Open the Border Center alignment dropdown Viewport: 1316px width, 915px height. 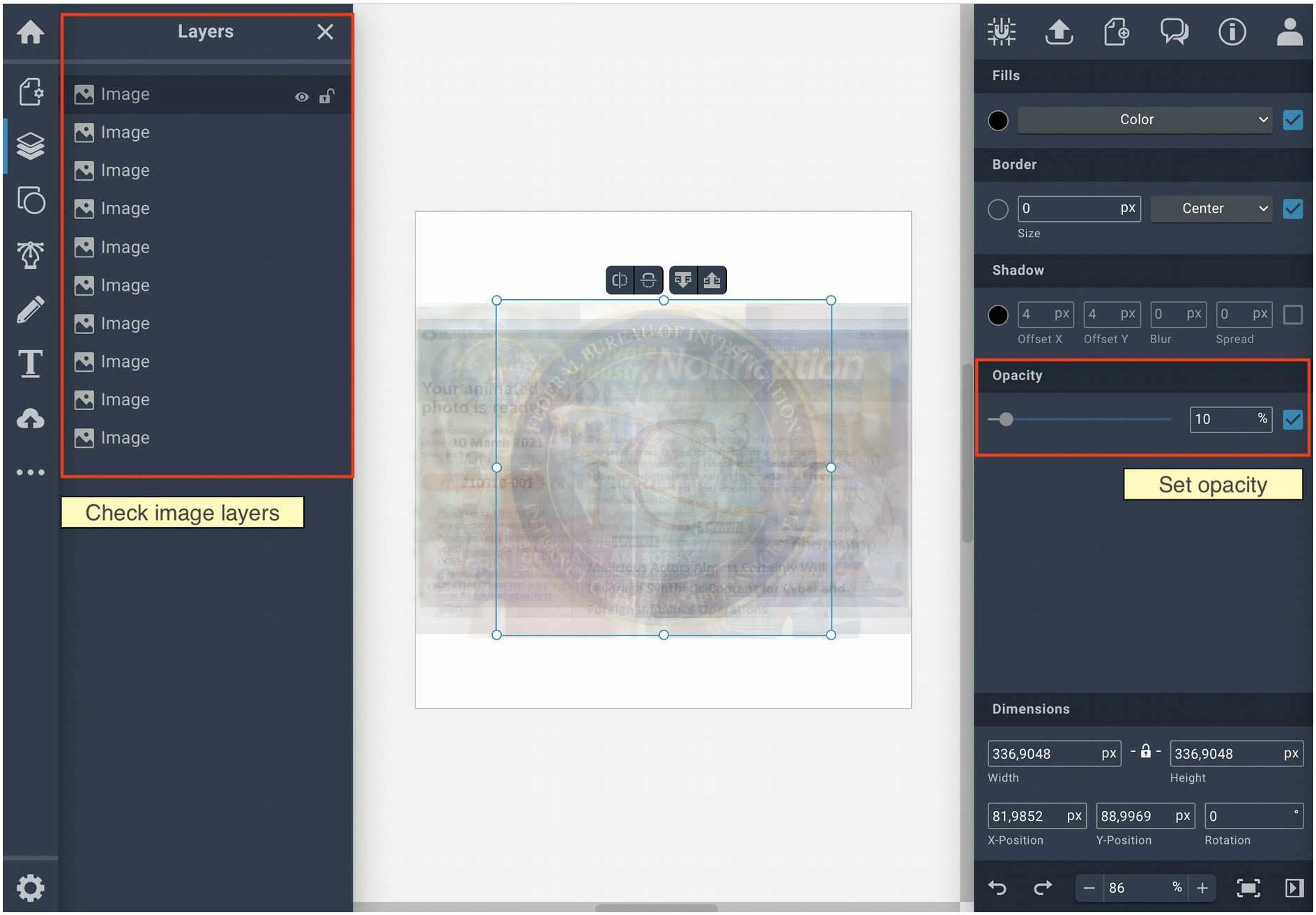pyautogui.click(x=1211, y=209)
